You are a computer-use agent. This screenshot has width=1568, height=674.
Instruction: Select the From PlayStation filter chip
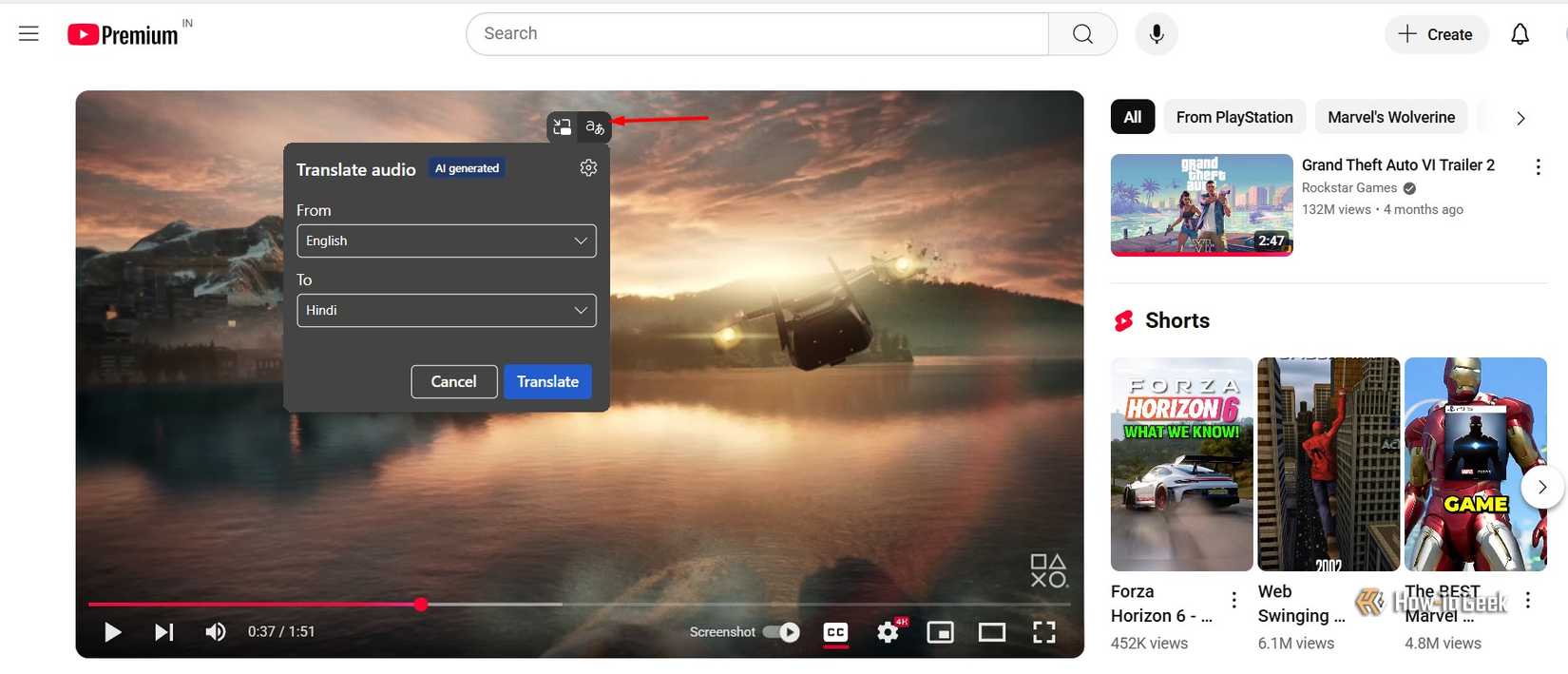(1233, 117)
